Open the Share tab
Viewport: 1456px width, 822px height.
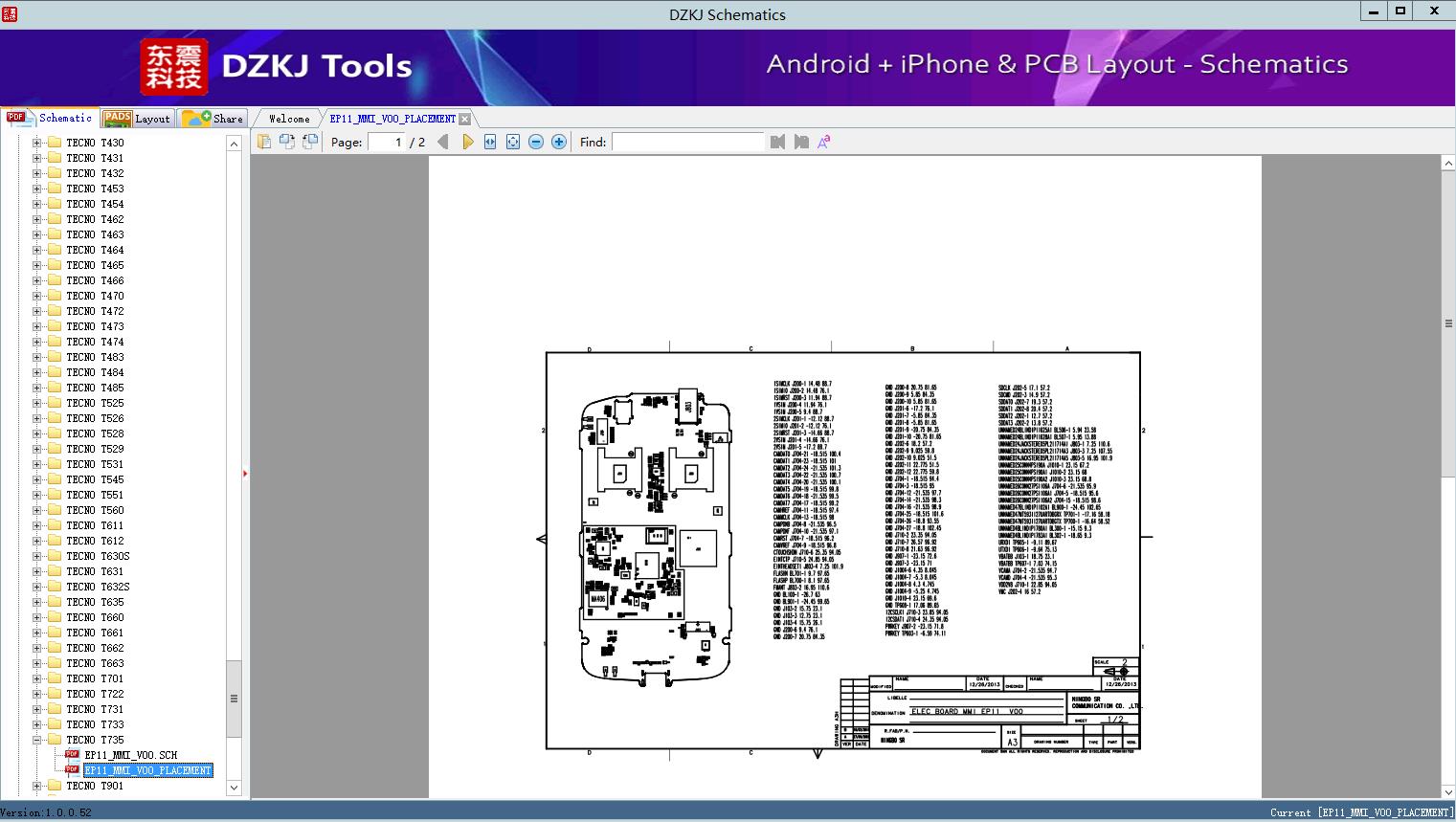(213, 119)
